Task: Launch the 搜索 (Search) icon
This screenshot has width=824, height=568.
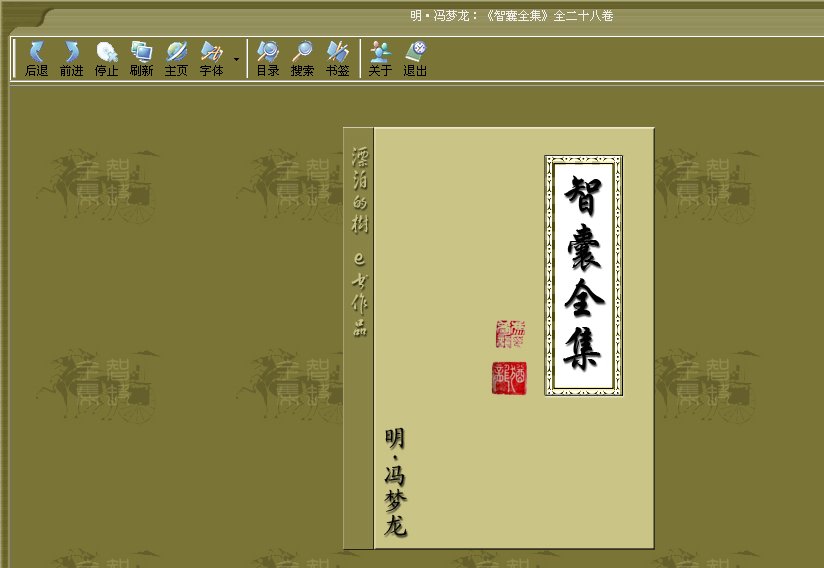Action: tap(303, 59)
